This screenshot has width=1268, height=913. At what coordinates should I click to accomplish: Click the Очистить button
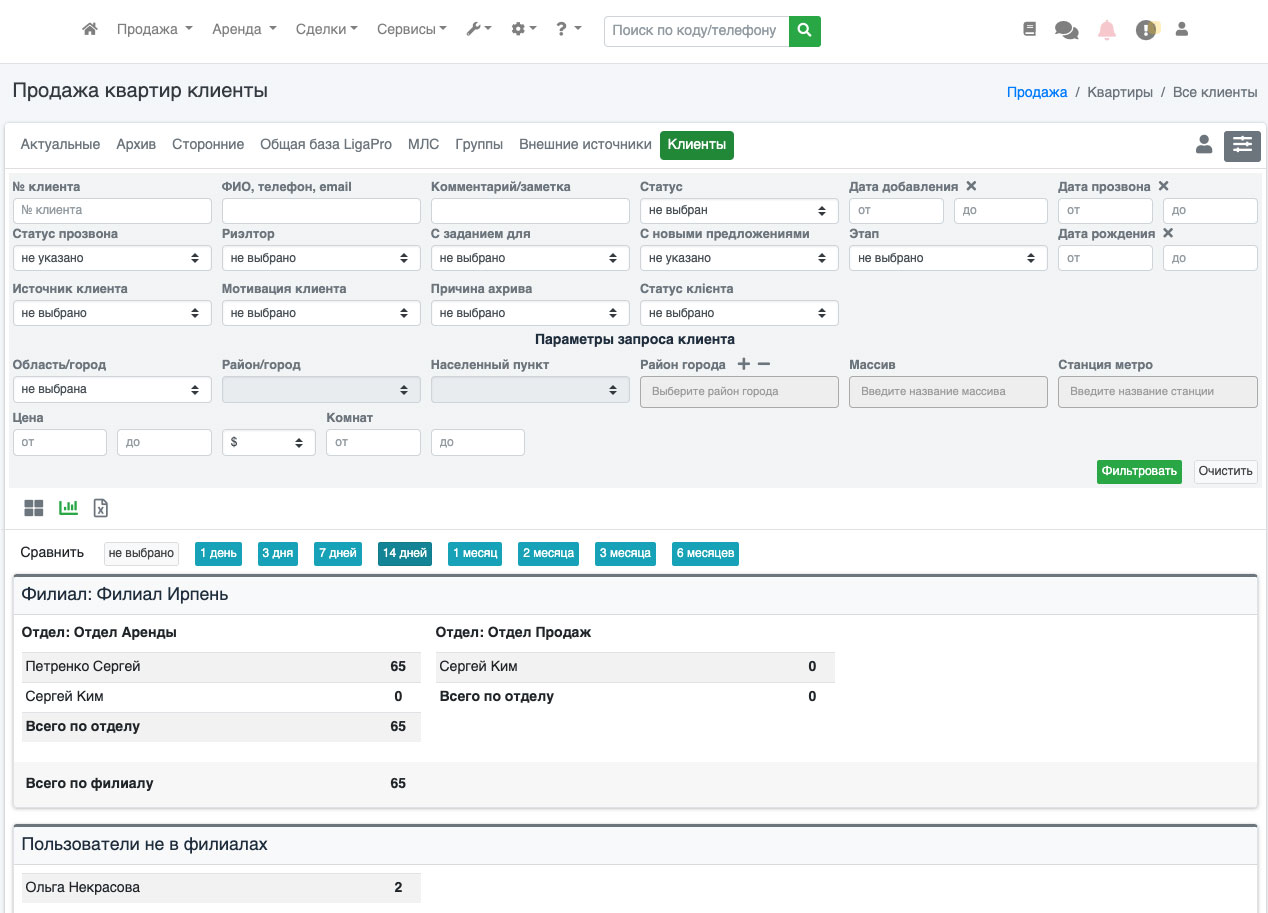[1225, 471]
